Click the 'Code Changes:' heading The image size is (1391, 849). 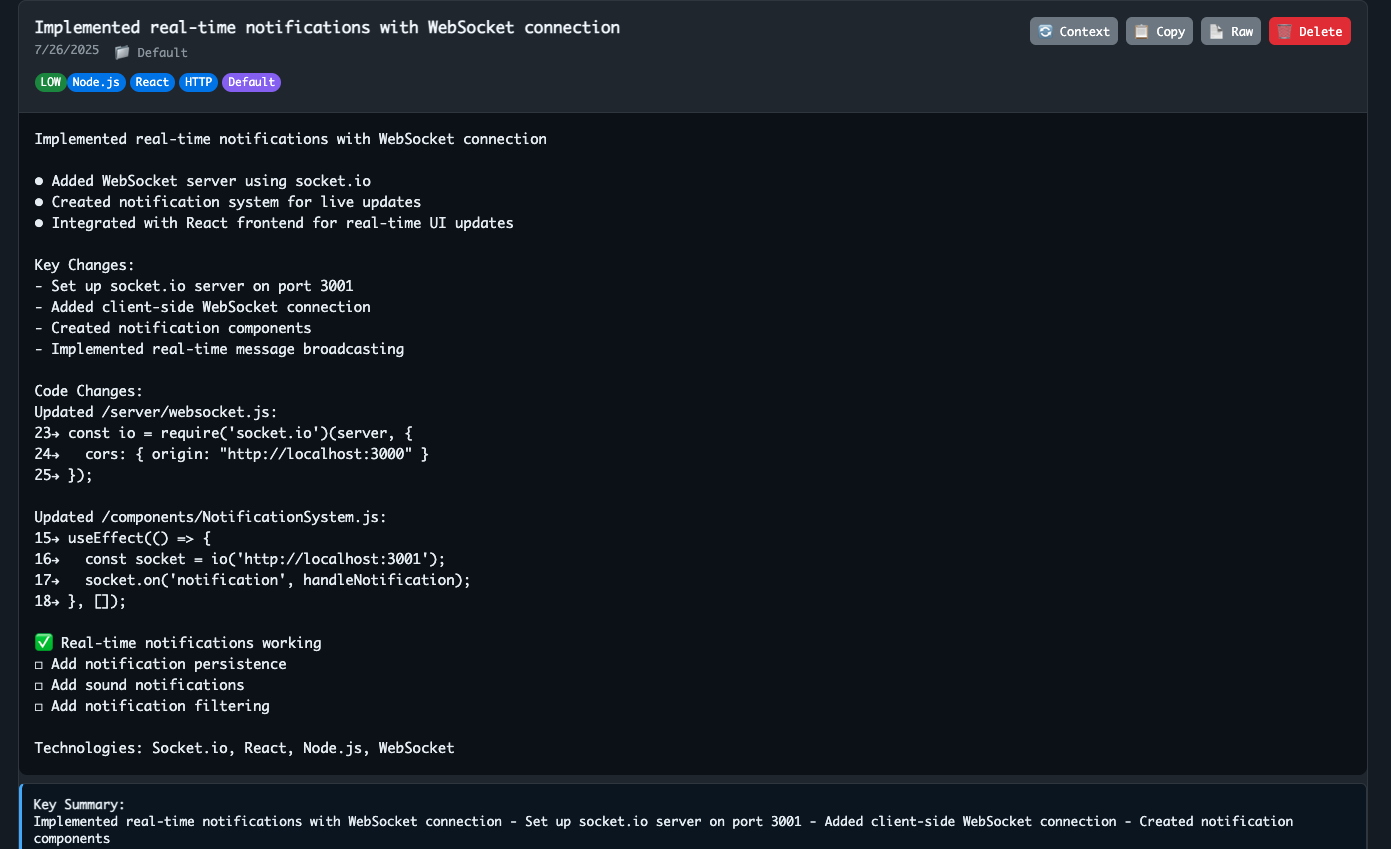(89, 391)
